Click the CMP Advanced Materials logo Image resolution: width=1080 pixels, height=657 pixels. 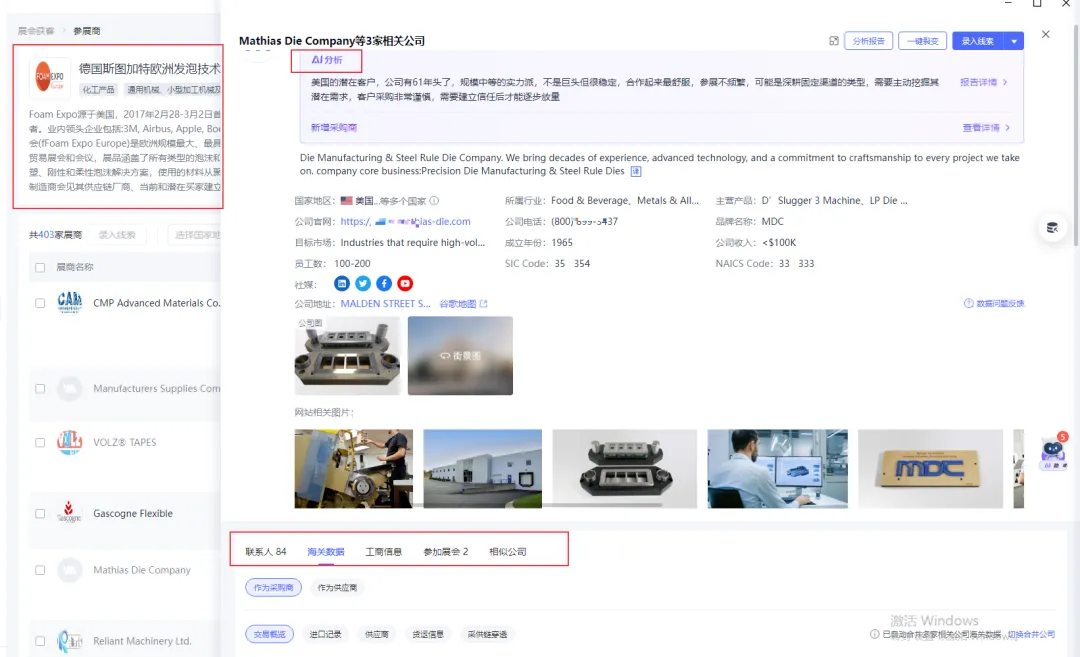70,302
